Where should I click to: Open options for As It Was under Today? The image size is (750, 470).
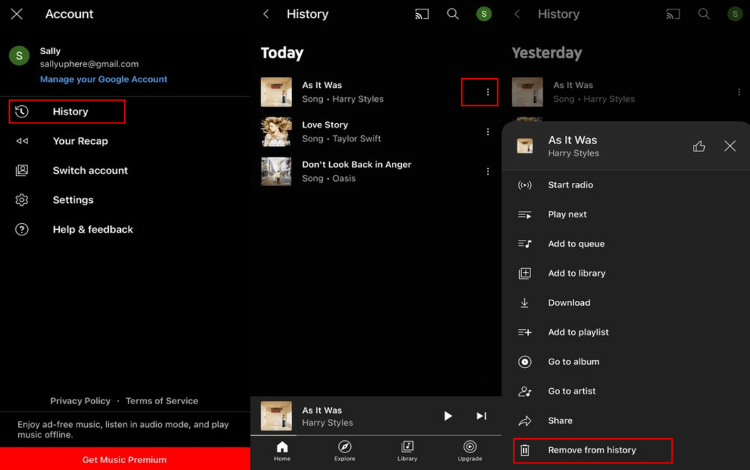click(x=487, y=92)
